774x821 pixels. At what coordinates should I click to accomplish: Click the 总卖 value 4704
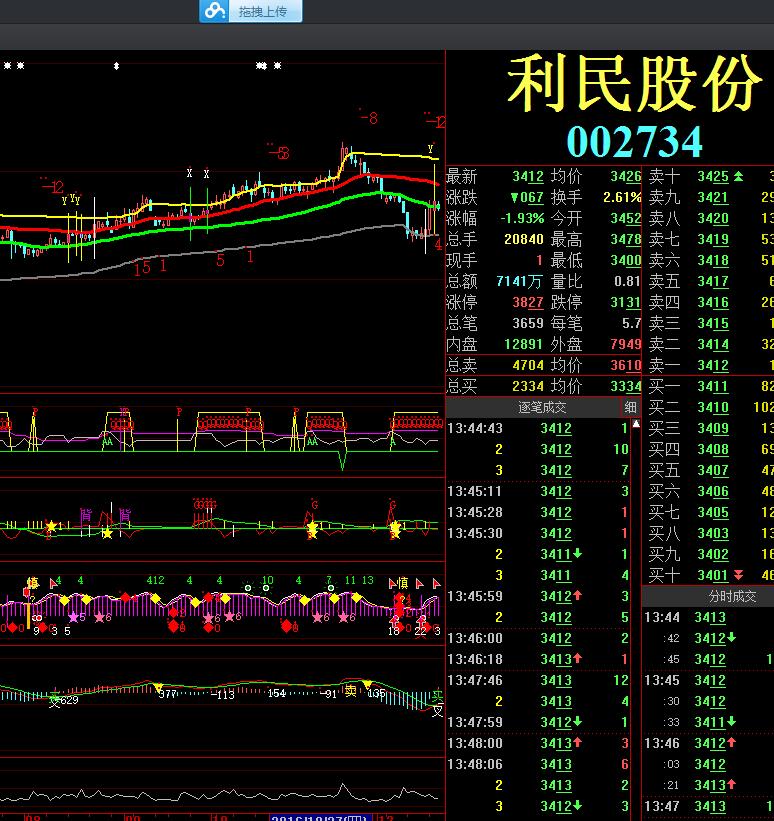(528, 365)
